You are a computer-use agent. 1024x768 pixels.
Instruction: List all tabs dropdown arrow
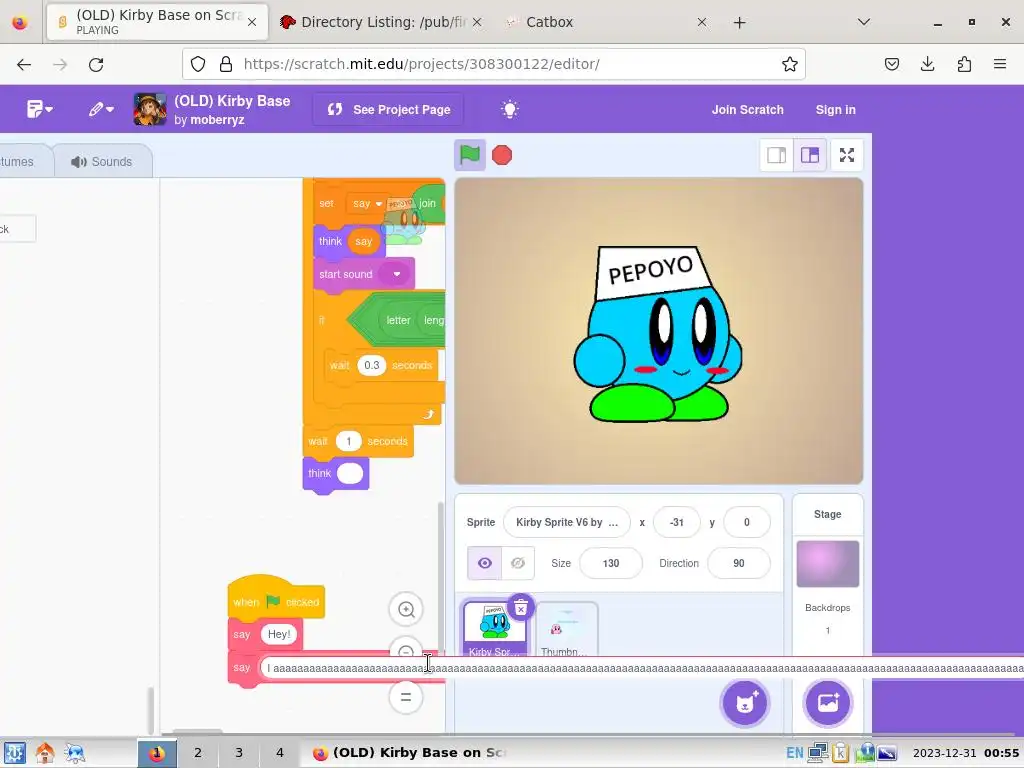click(x=864, y=22)
